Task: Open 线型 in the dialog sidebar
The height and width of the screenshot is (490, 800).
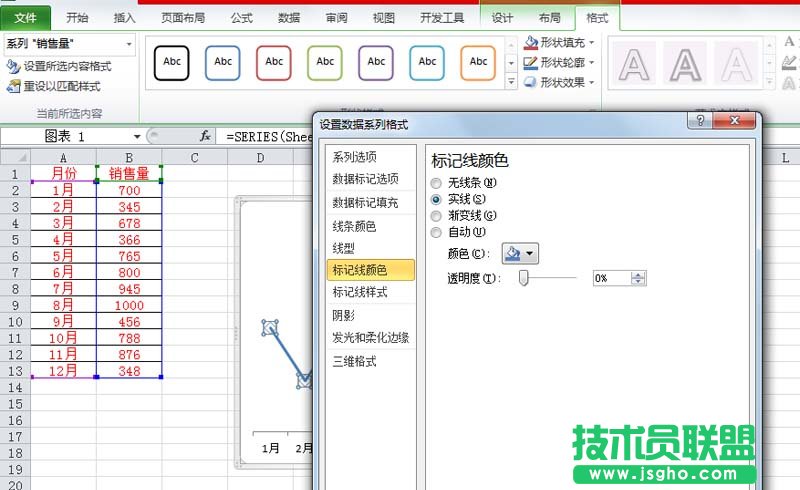Action: point(370,249)
